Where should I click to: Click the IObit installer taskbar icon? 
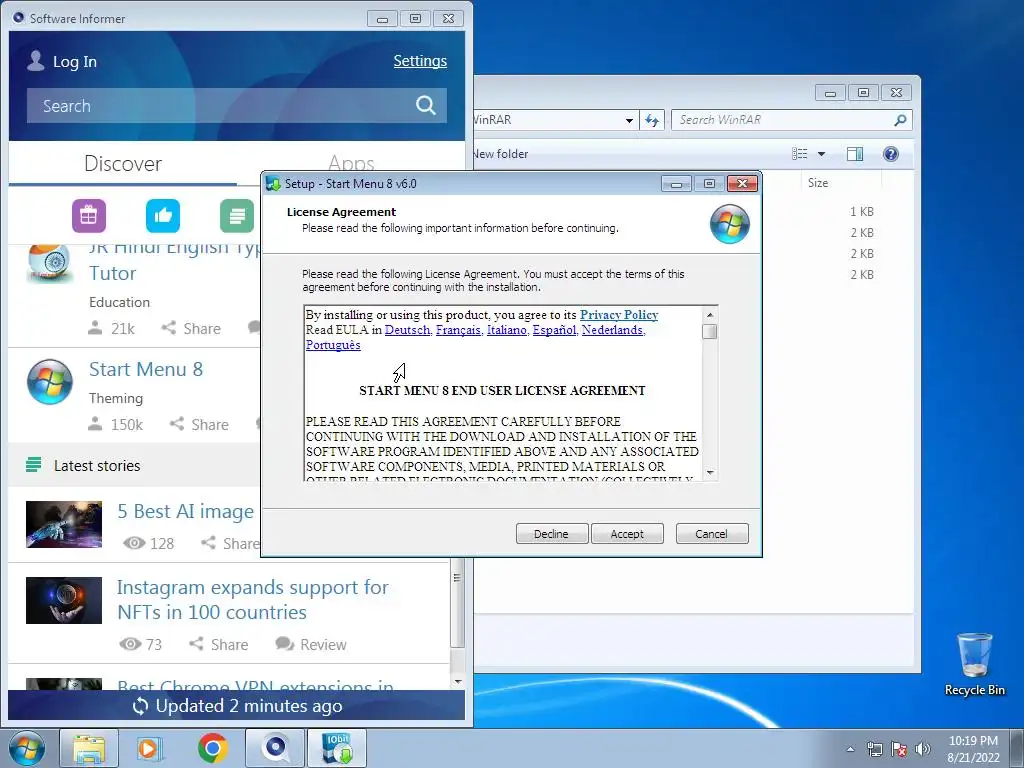337,748
